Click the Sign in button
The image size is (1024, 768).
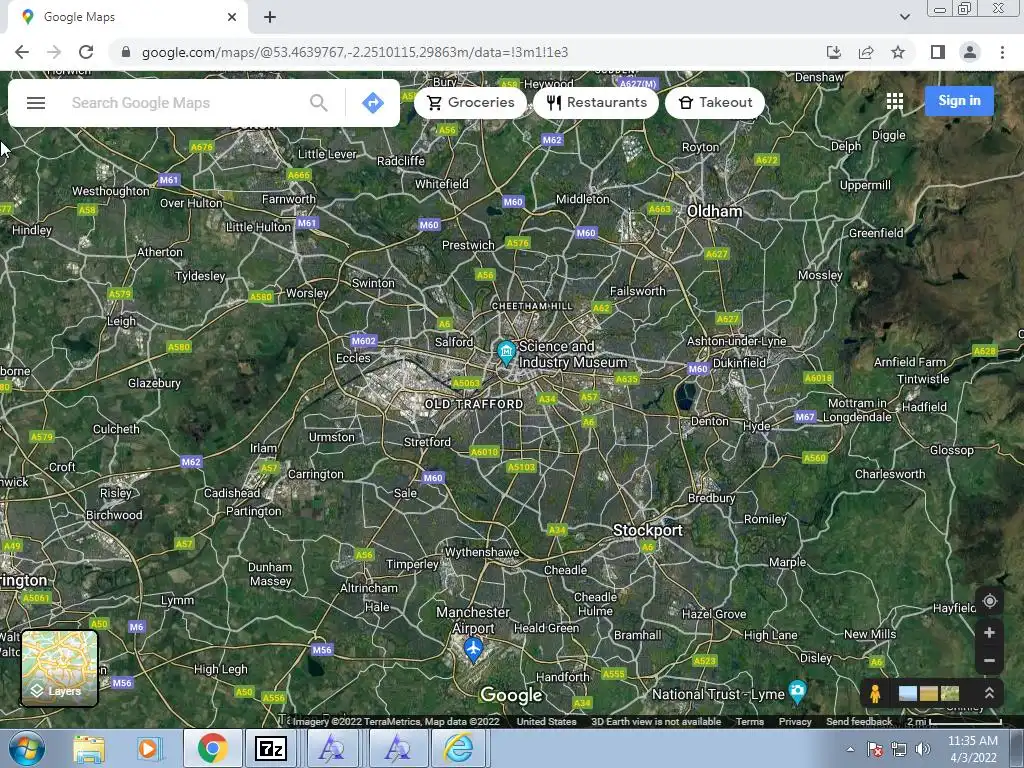(x=959, y=101)
